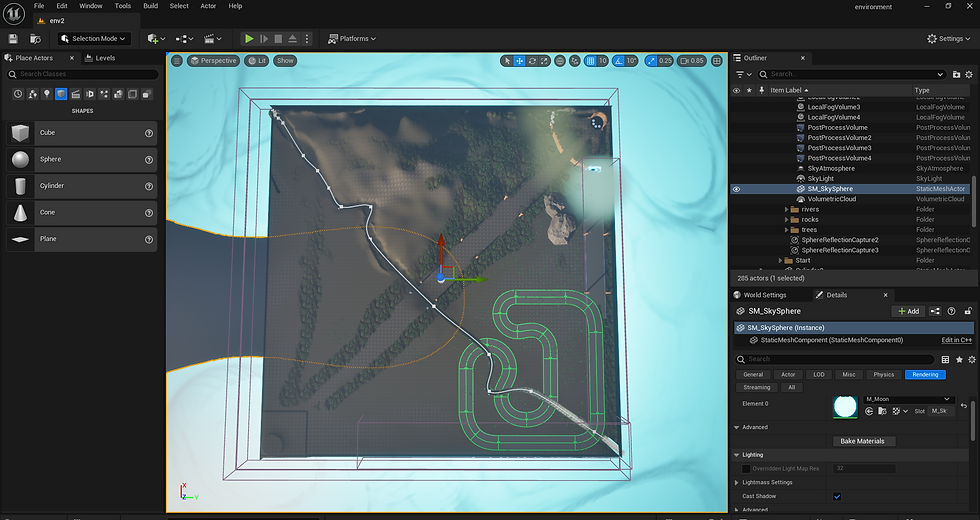Select the Shapes category cube icon
The image size is (980, 520).
pyautogui.click(x=61, y=94)
